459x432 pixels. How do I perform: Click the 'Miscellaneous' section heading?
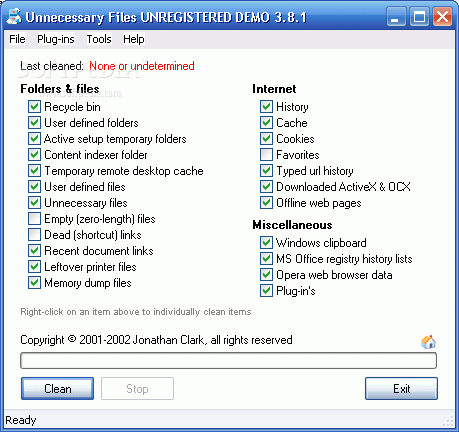[292, 225]
